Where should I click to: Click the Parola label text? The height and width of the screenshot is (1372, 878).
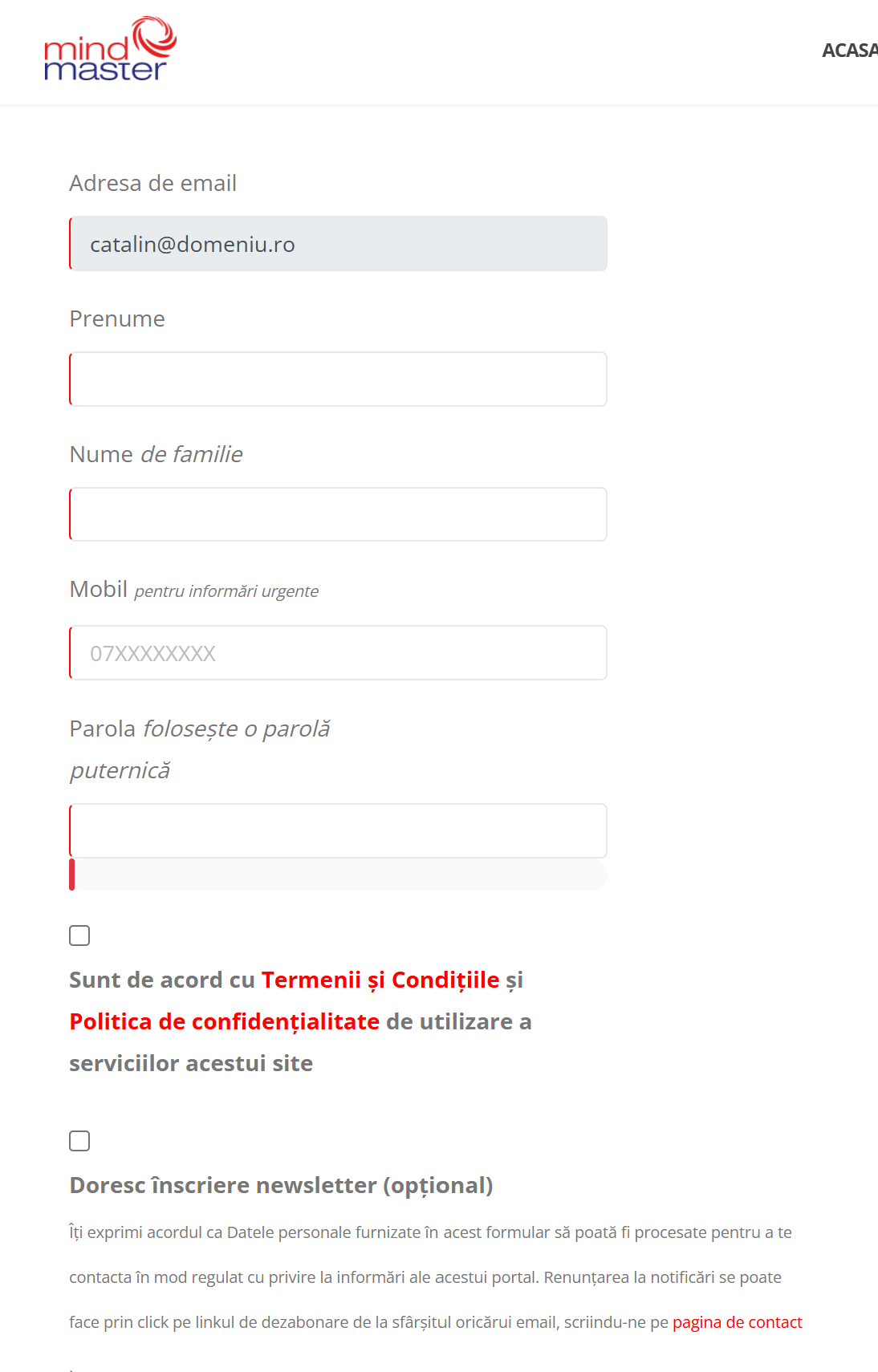(x=102, y=729)
